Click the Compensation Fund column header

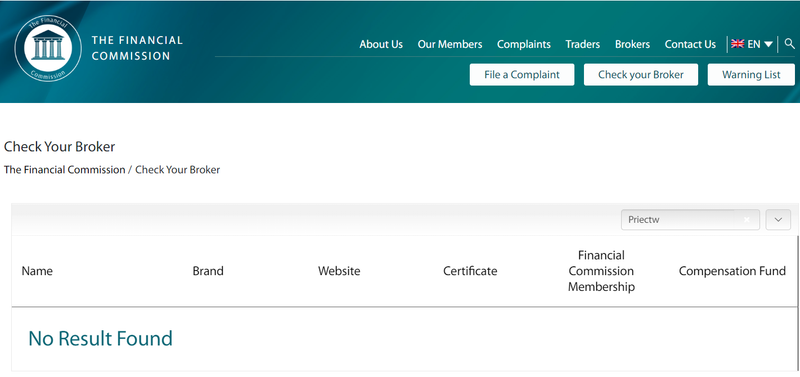732,271
